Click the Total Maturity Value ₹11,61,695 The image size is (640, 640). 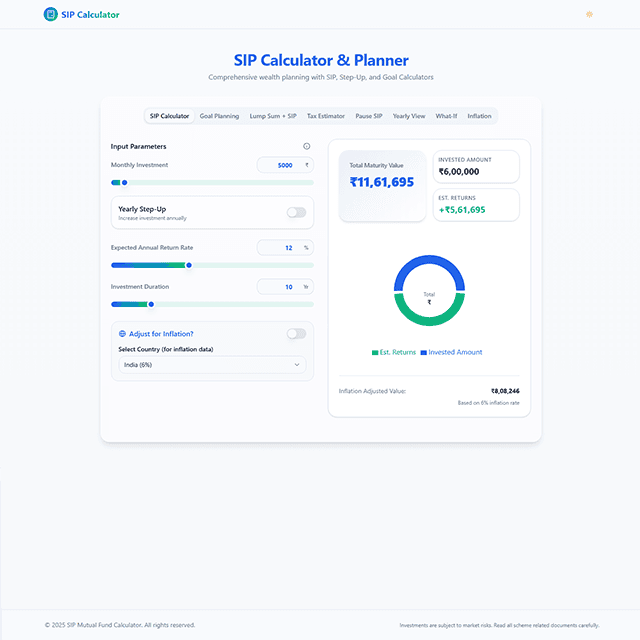click(382, 182)
